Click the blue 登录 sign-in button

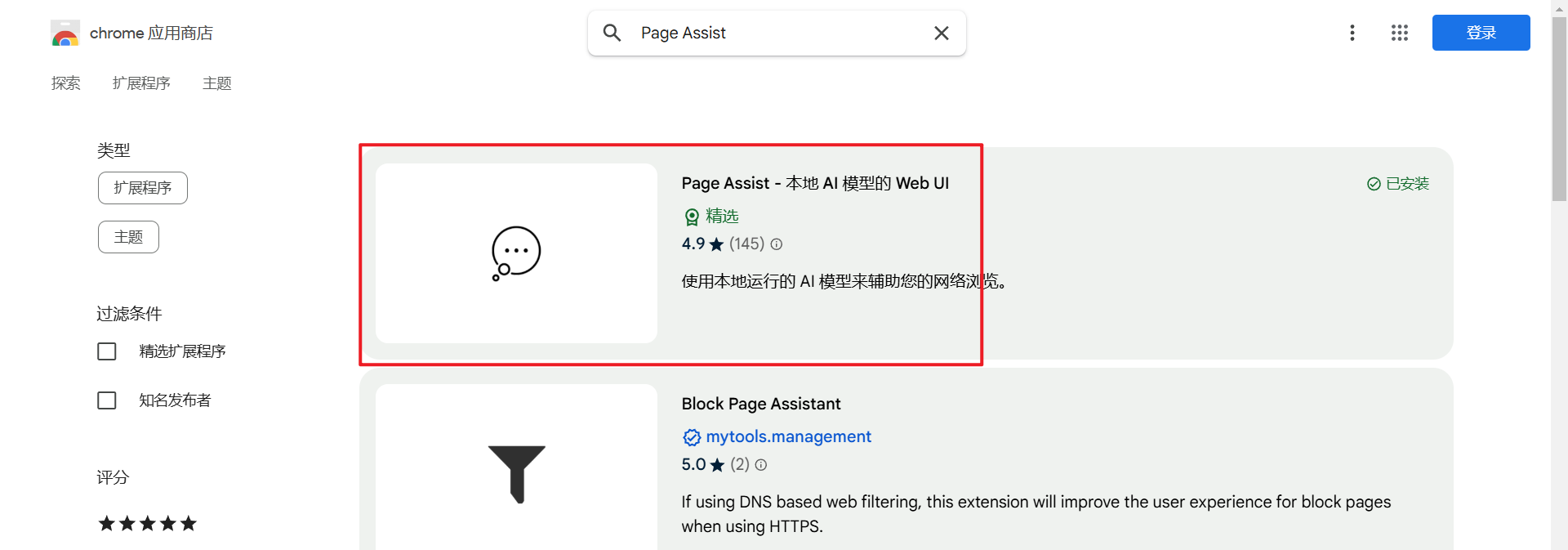tap(1481, 33)
